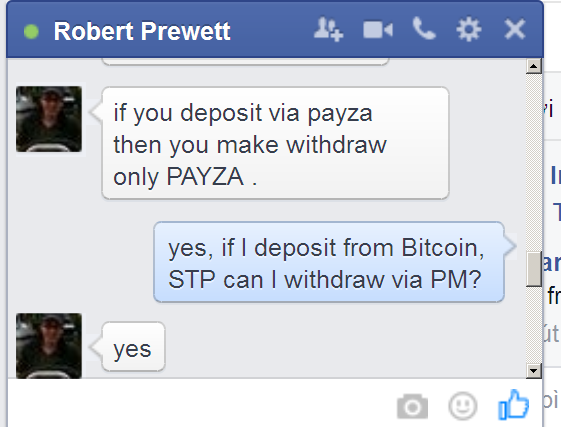
Task: Start a voice call with phone icon
Action: [x=424, y=28]
